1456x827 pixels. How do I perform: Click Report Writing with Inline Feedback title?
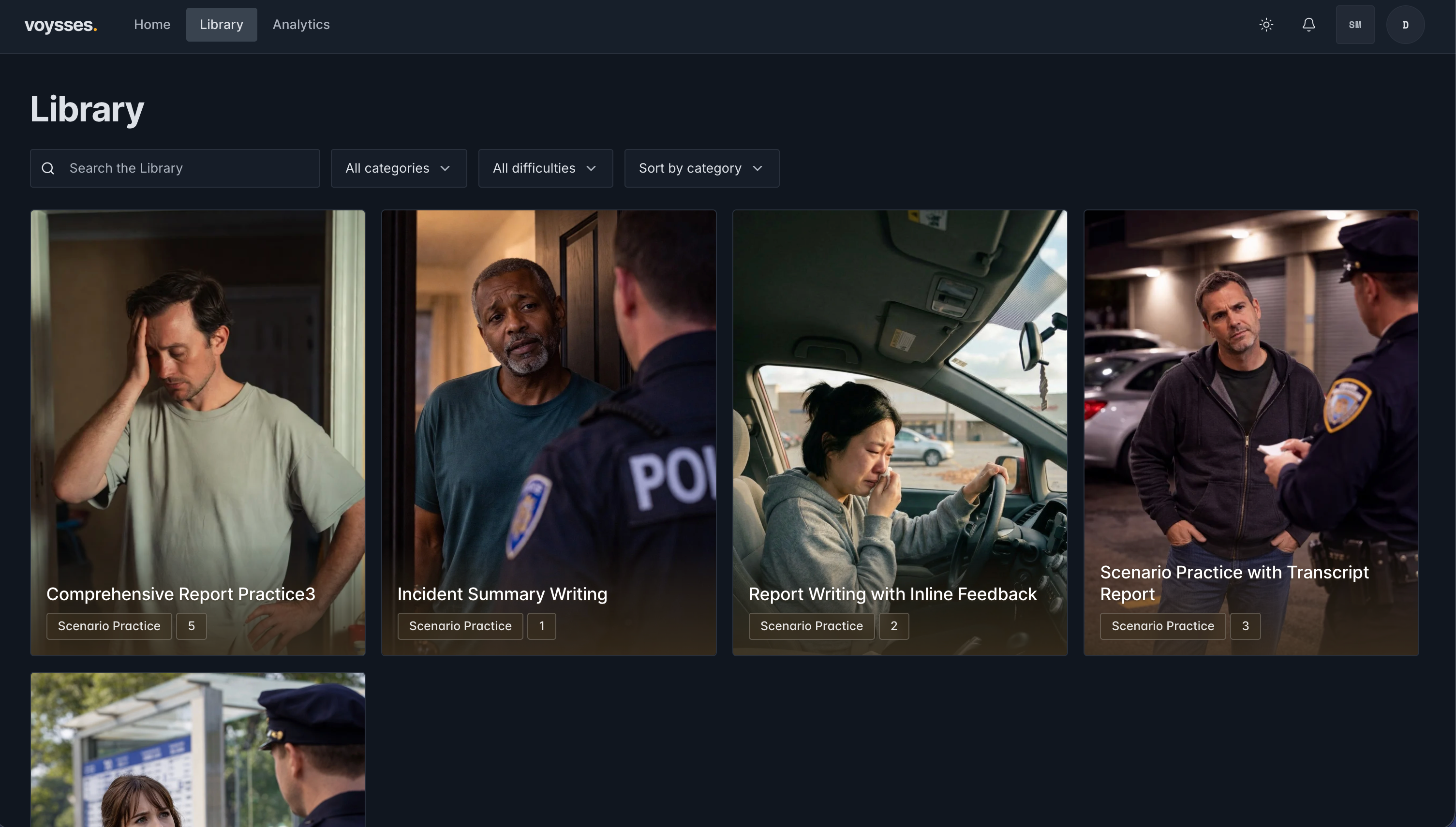(892, 593)
